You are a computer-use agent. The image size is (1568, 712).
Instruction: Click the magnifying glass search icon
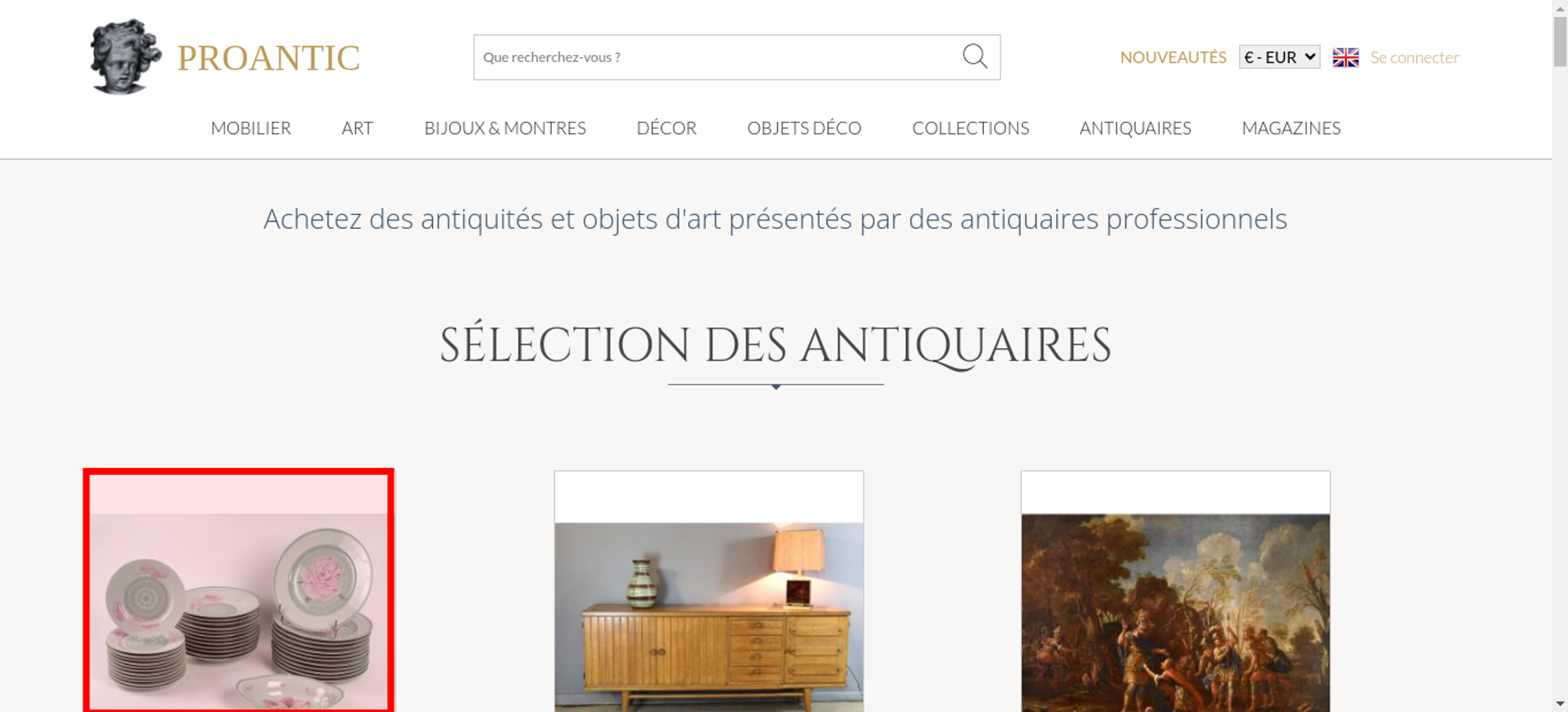click(975, 56)
